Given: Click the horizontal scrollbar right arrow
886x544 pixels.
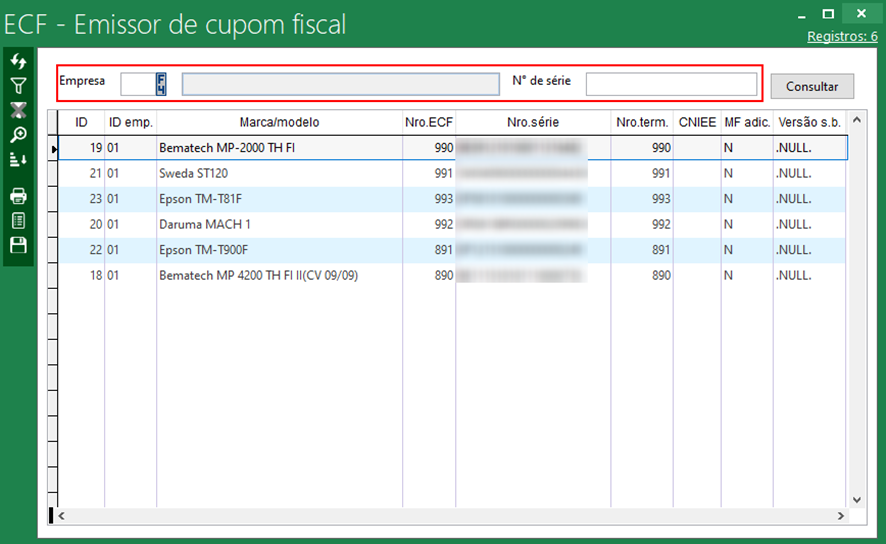Looking at the screenshot, I should point(841,516).
